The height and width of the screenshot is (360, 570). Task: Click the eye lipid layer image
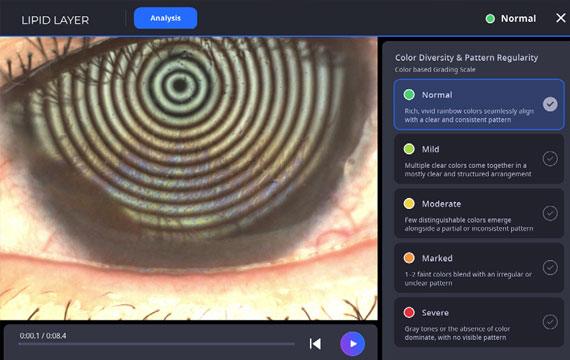click(x=189, y=179)
